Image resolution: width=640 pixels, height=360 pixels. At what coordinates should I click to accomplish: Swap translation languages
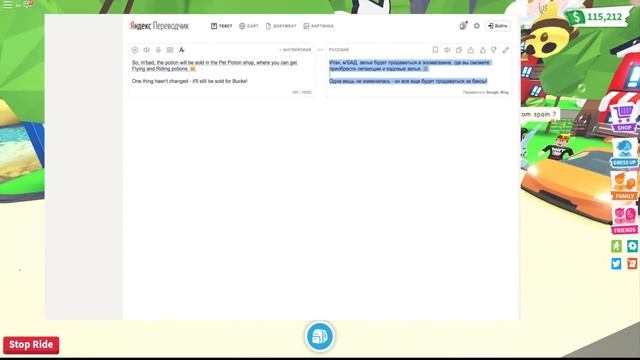320,50
